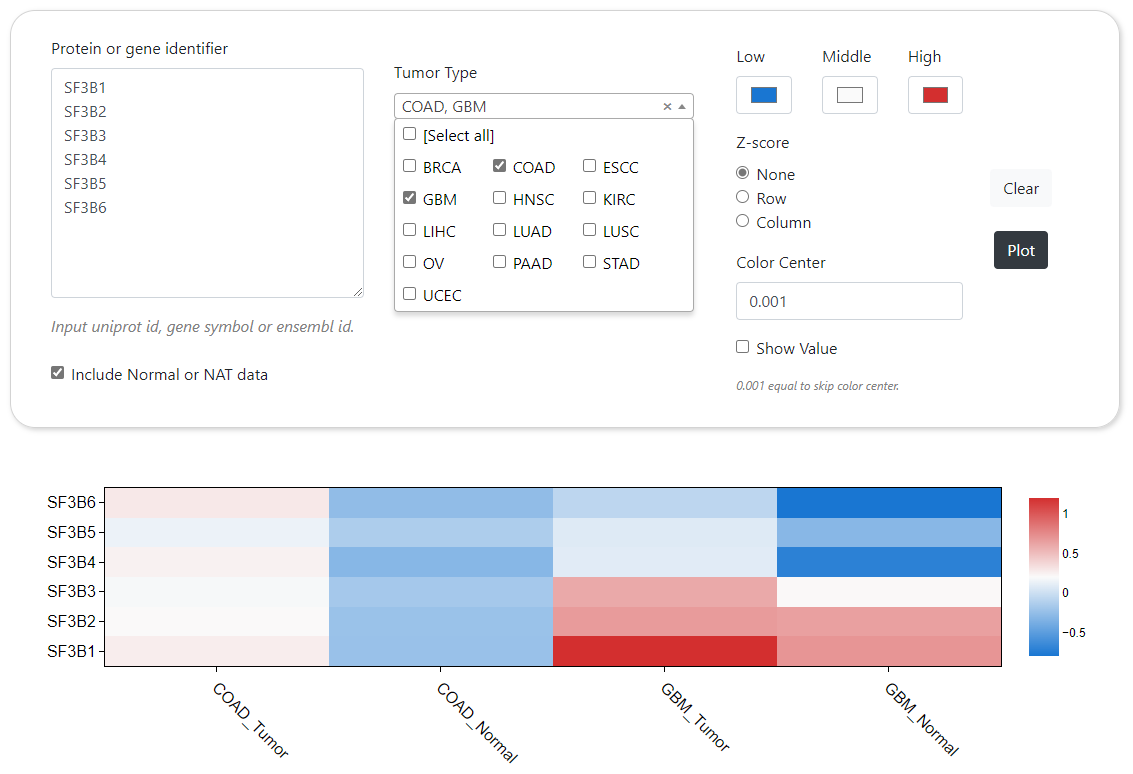The width and height of the screenshot is (1133, 774).
Task: Select Column Z-score radio button
Action: coord(743,221)
